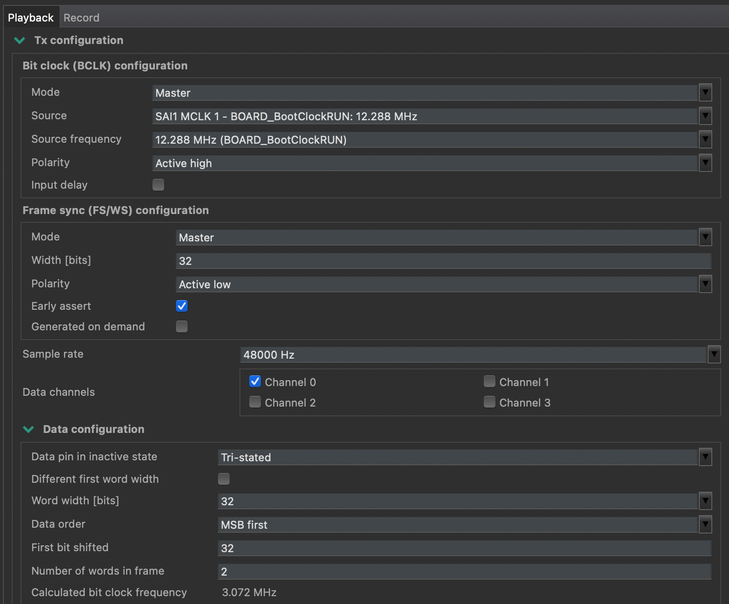Click the First bit shifted field

pos(464,548)
